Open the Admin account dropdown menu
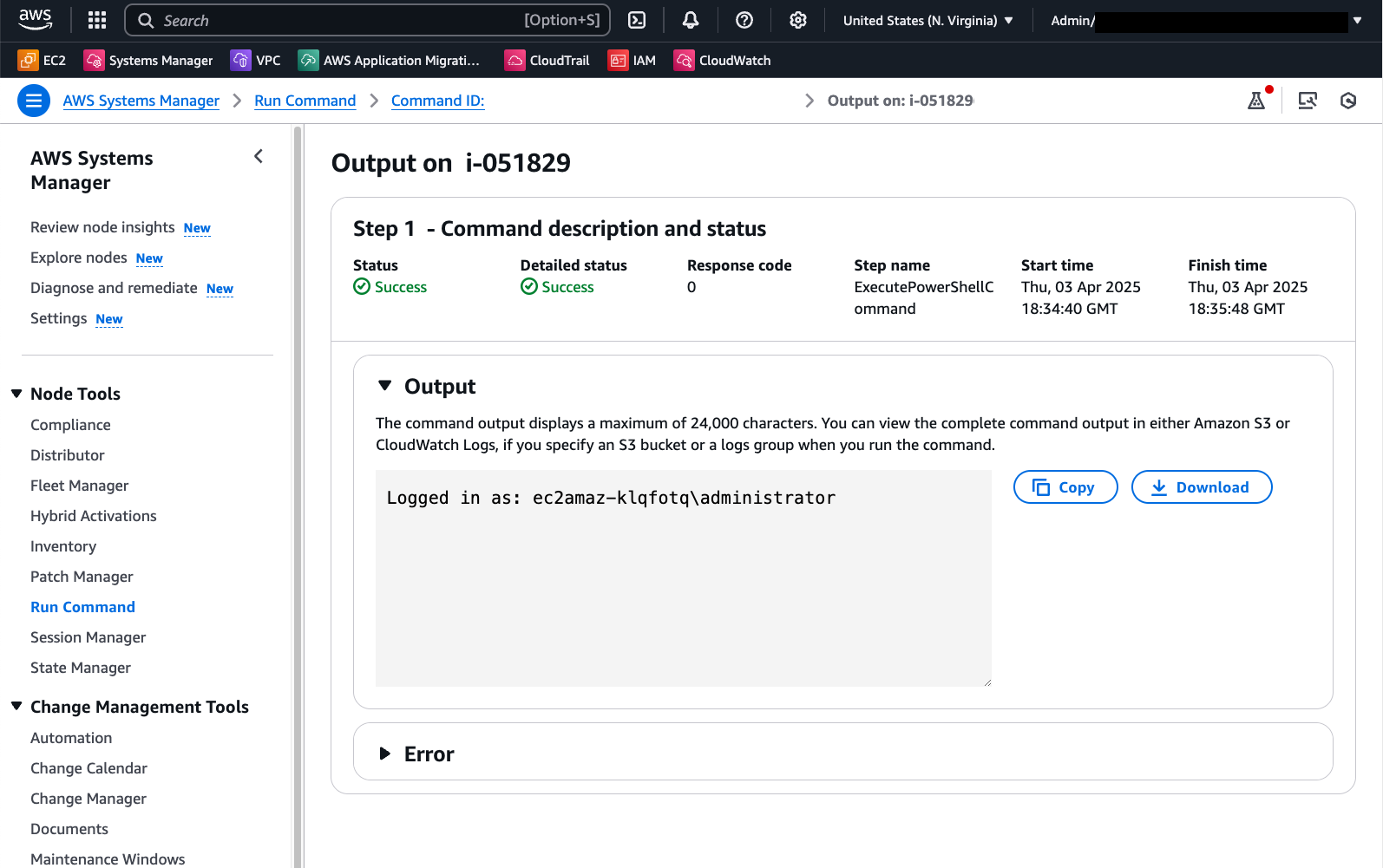Image resolution: width=1383 pixels, height=868 pixels. pyautogui.click(x=1206, y=20)
